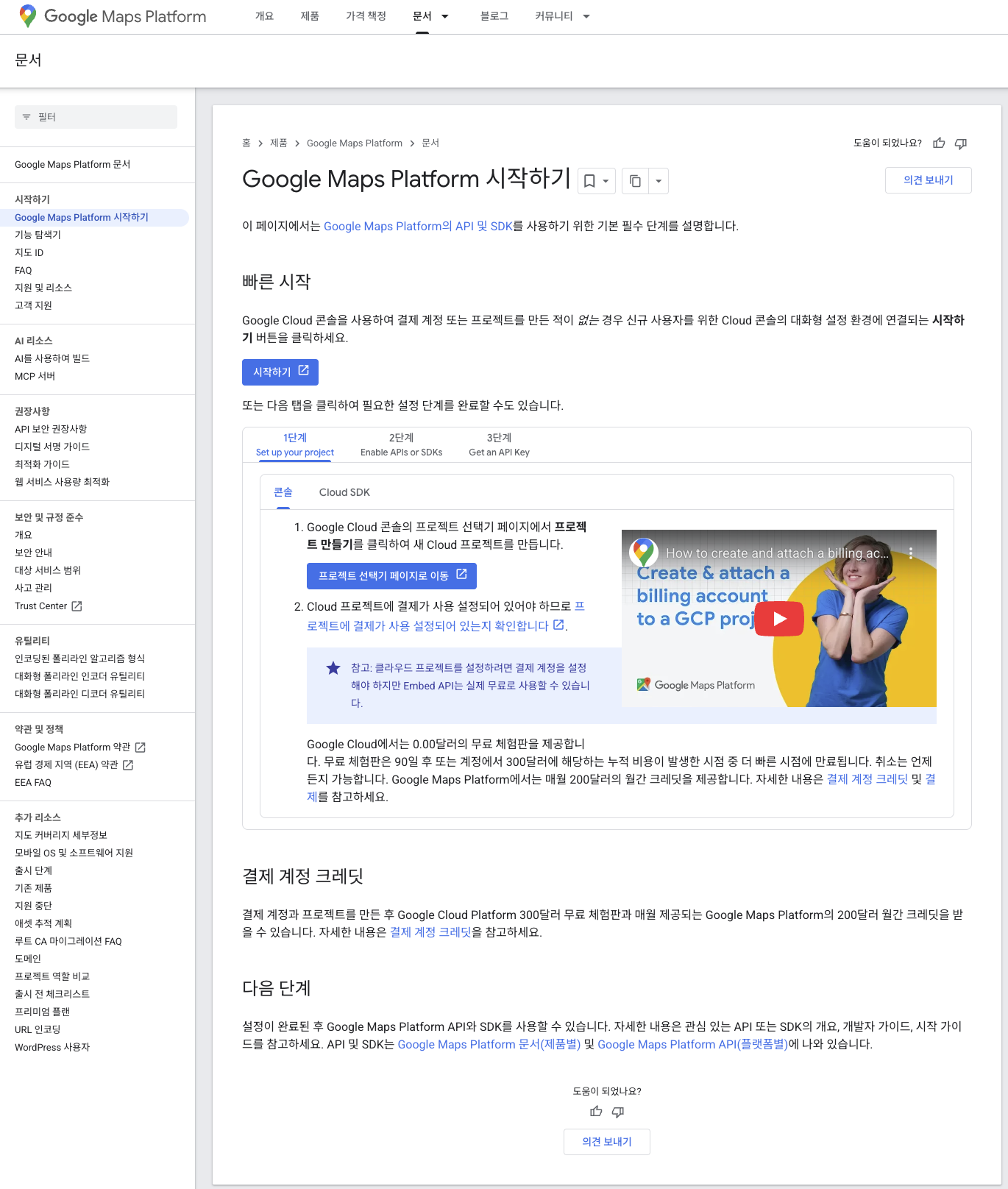
Task: Open Google Maps Platform의 API 및 SDK link
Action: click(x=418, y=227)
